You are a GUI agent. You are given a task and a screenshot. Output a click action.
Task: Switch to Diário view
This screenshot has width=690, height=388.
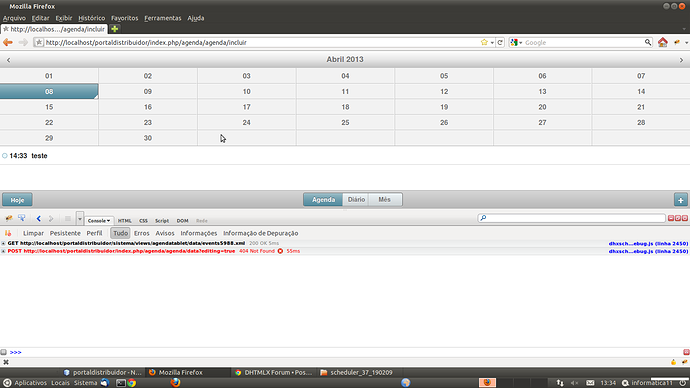click(356, 200)
